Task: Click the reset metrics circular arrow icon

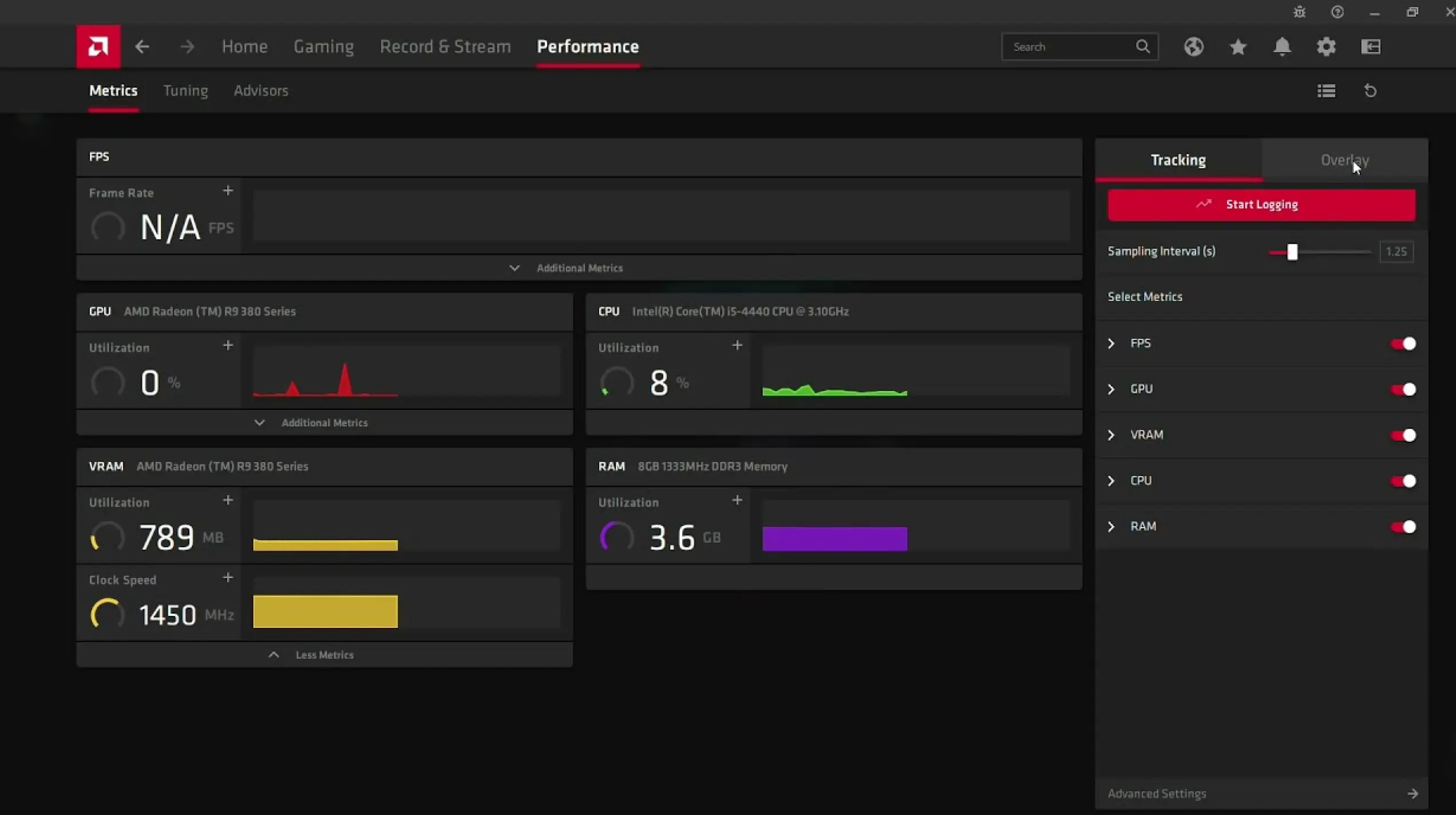Action: click(x=1370, y=90)
